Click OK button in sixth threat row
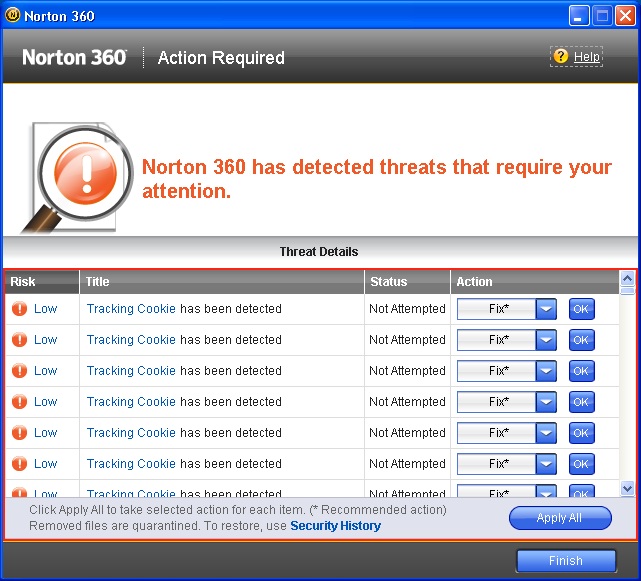The height and width of the screenshot is (581, 641). pos(581,464)
